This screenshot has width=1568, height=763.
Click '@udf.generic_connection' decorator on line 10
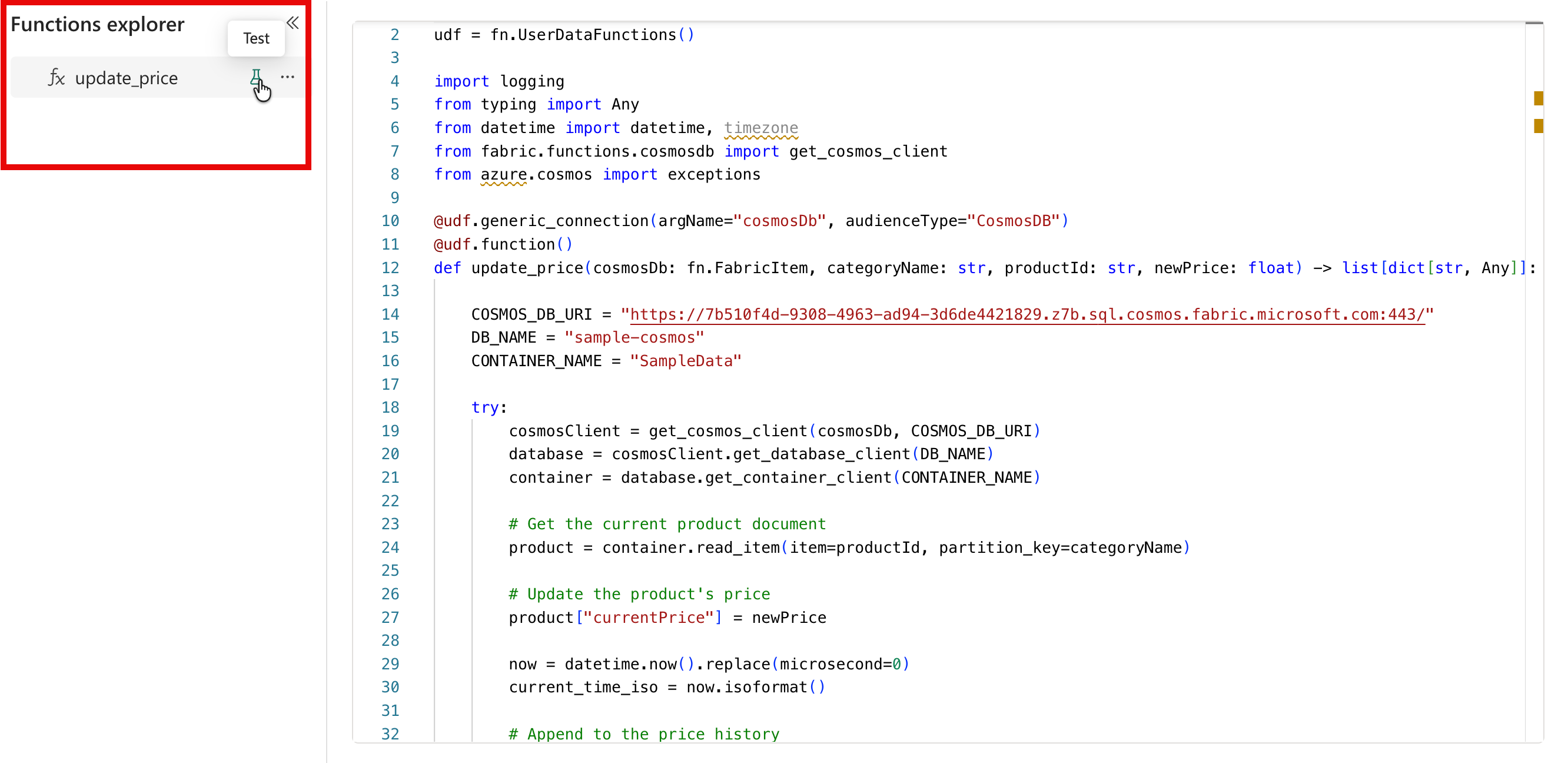pyautogui.click(x=541, y=221)
